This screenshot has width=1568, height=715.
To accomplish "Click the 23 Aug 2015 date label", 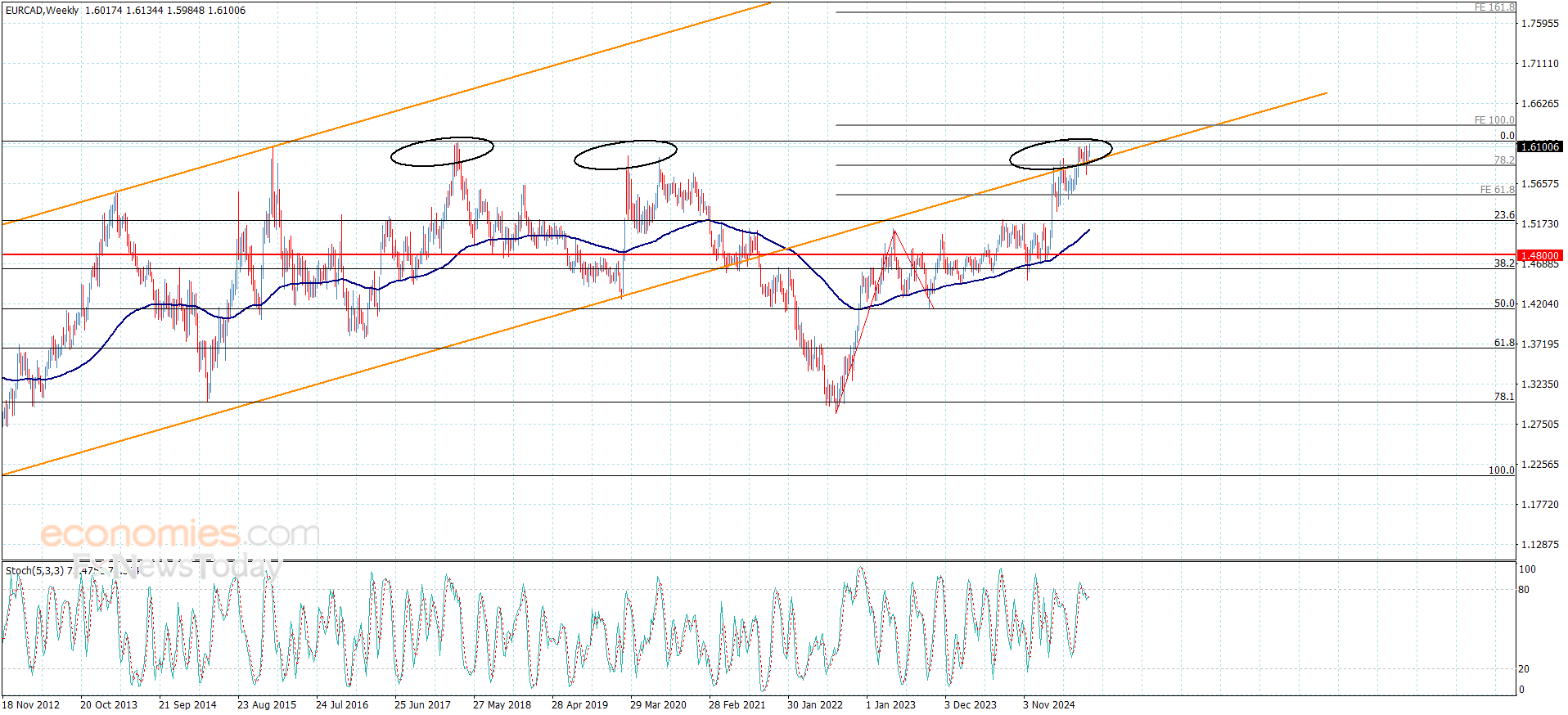I will click(x=267, y=705).
